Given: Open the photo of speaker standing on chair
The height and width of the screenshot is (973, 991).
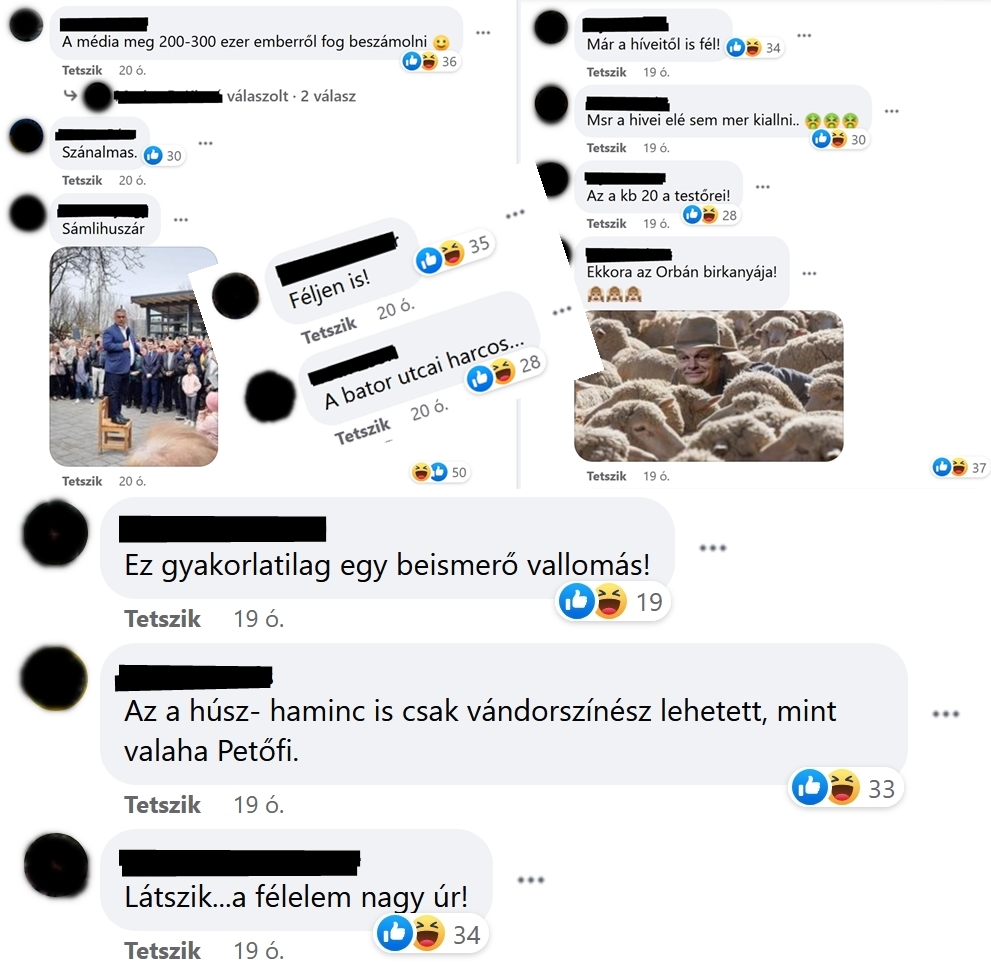Looking at the screenshot, I should (134, 356).
